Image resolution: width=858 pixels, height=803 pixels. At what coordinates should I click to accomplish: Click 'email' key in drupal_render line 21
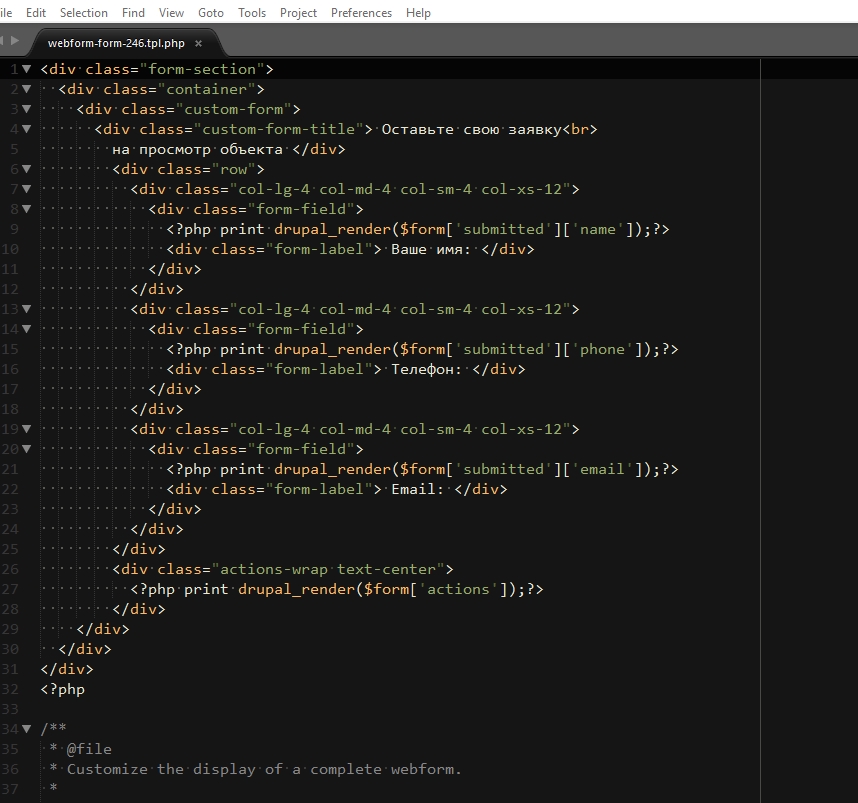click(x=602, y=469)
